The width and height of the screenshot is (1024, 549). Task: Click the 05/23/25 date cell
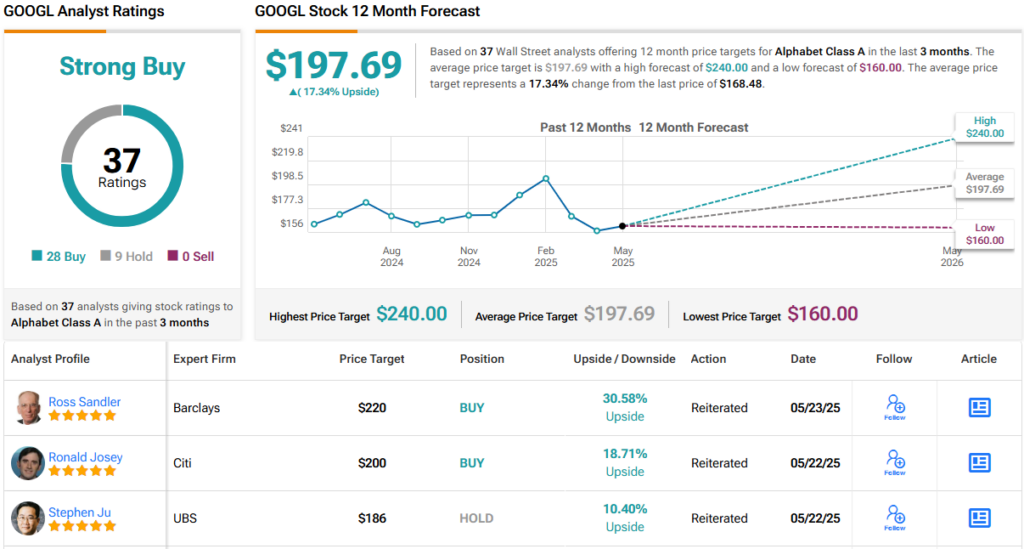tap(815, 408)
